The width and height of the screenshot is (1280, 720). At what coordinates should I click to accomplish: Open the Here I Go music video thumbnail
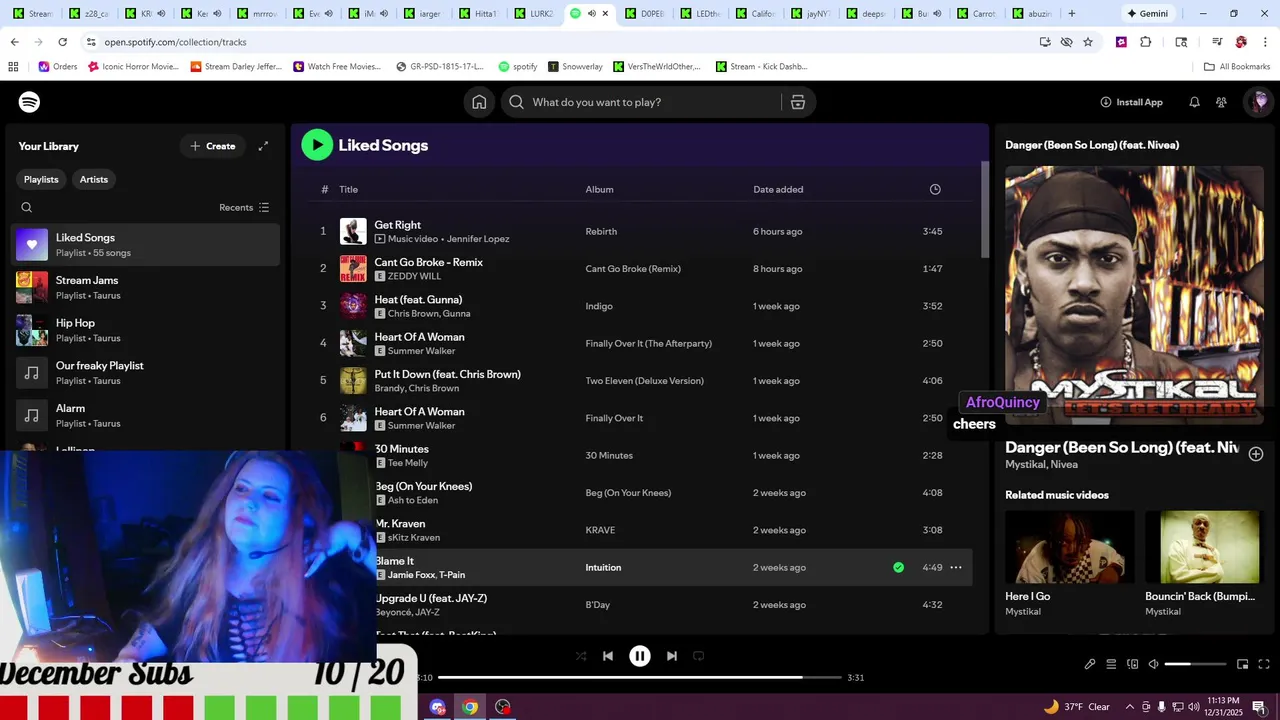tap(1069, 547)
